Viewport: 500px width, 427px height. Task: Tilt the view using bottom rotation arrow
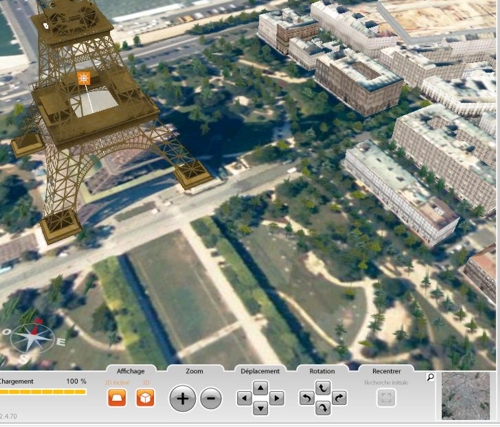point(323,408)
